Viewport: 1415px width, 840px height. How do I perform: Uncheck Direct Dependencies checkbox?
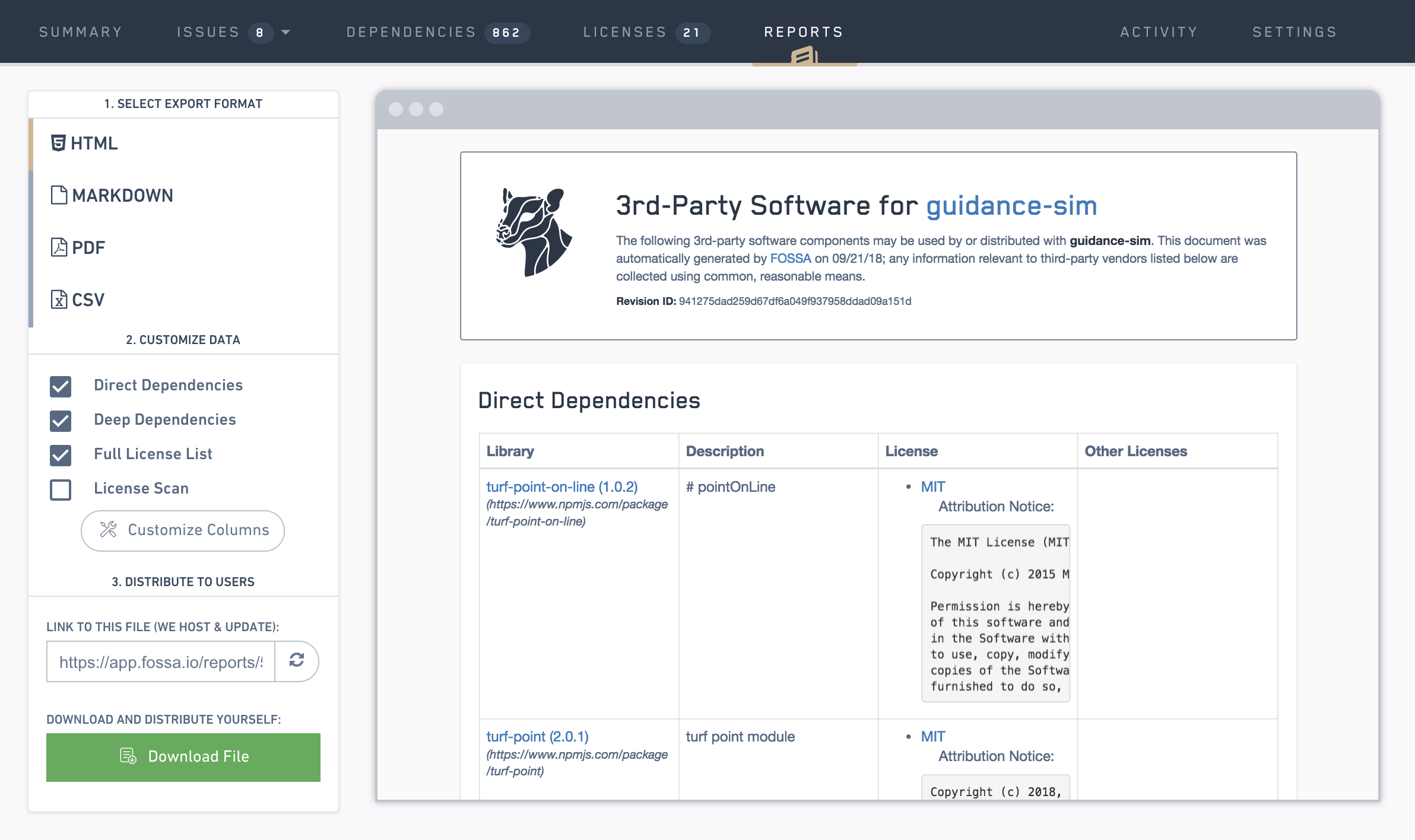click(61, 386)
